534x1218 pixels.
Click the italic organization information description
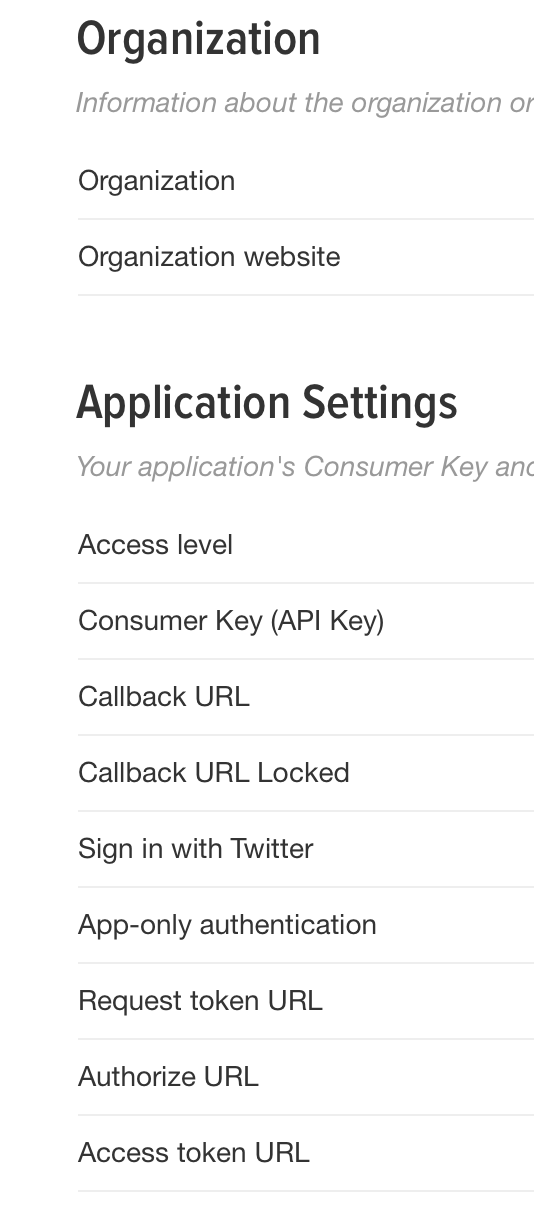[305, 103]
